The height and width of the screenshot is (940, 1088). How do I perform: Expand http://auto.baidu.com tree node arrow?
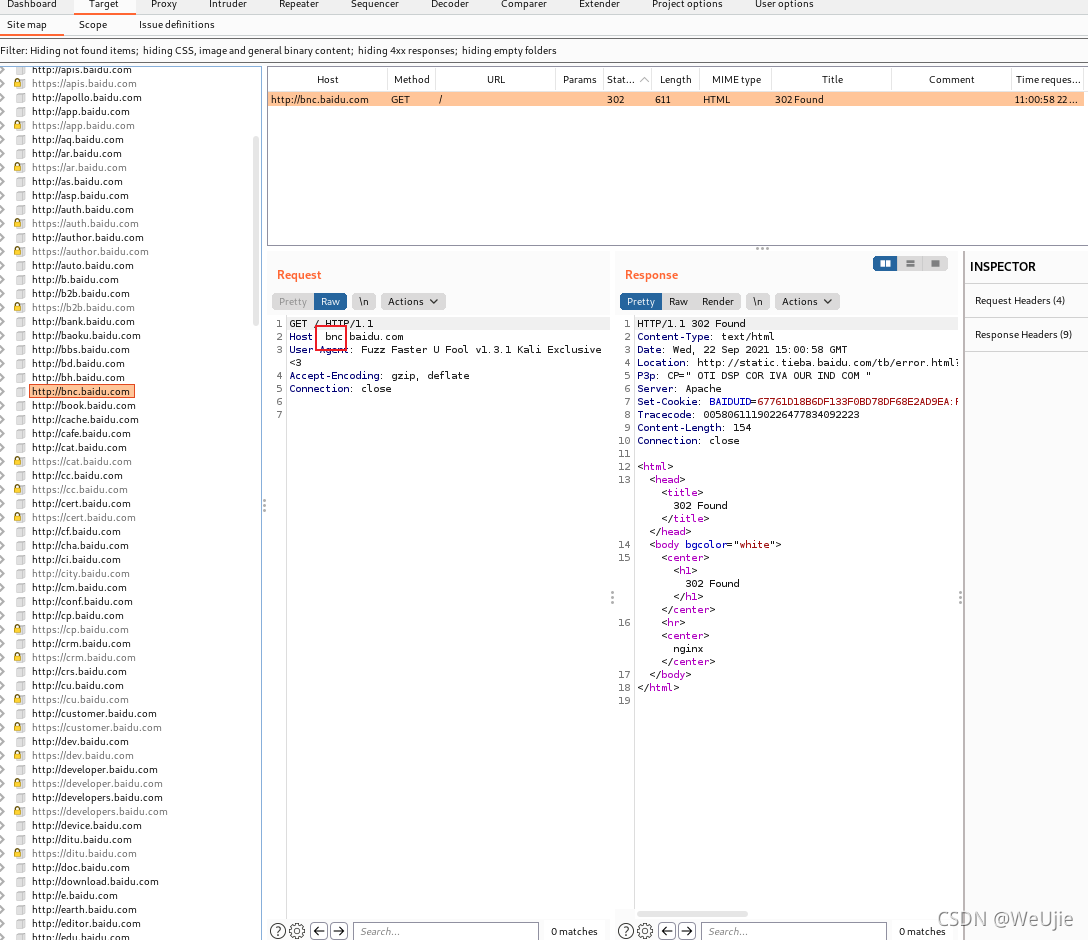pos(3,265)
